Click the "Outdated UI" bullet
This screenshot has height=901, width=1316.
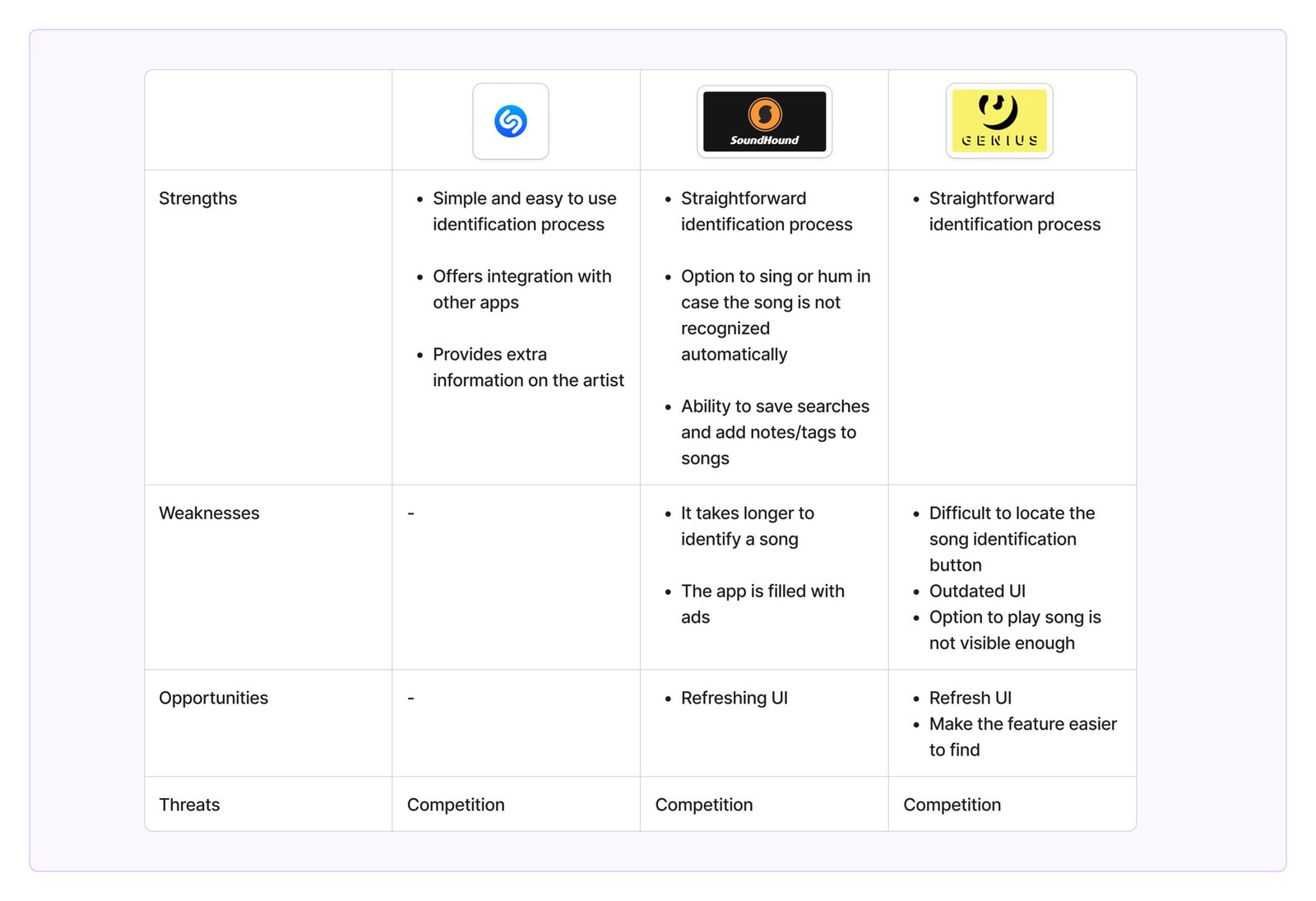(977, 591)
